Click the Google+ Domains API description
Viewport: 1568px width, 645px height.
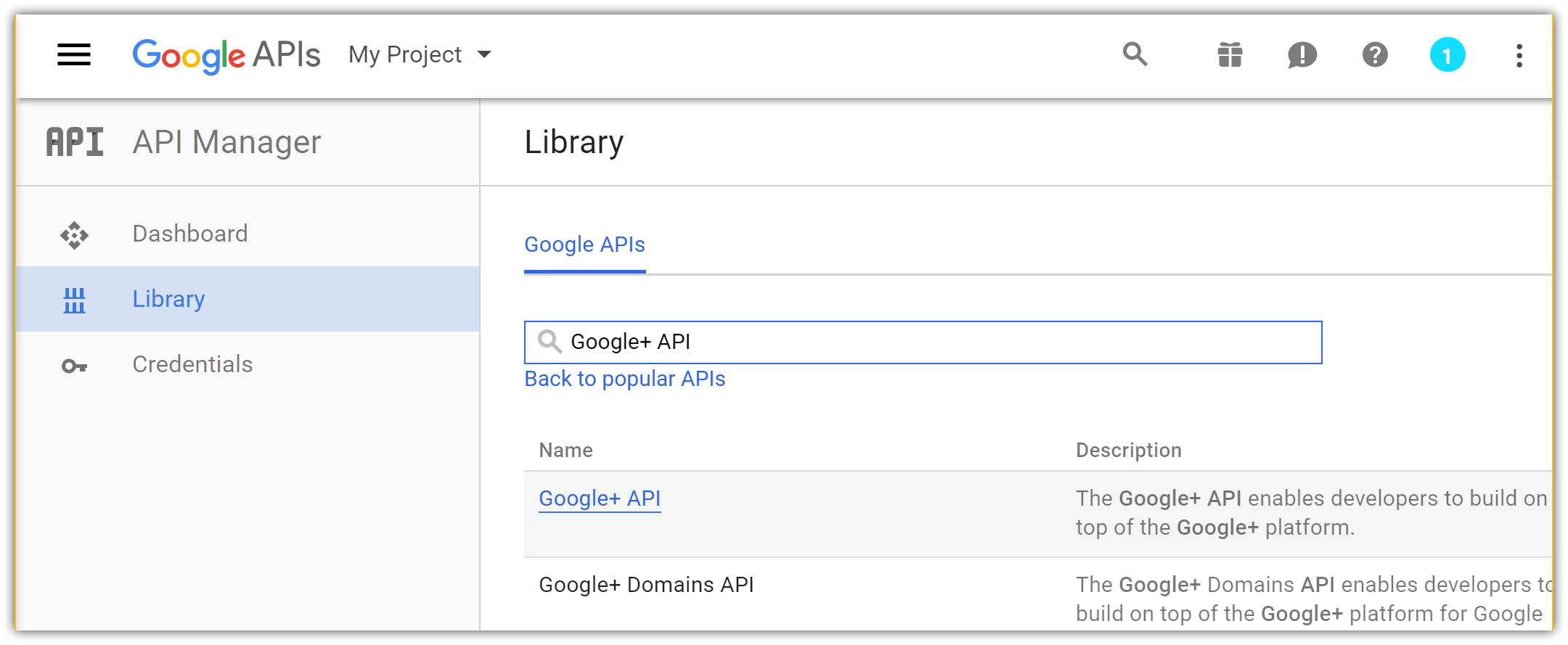click(1312, 599)
